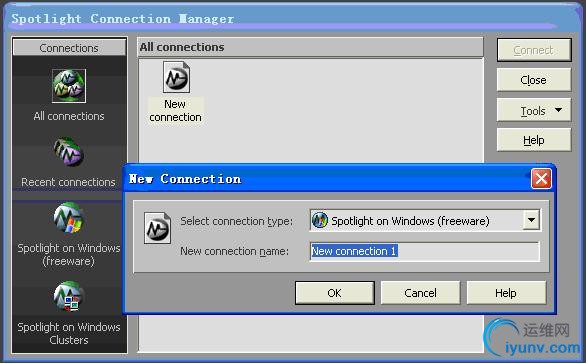Click the All connections sidebar label

69,116
